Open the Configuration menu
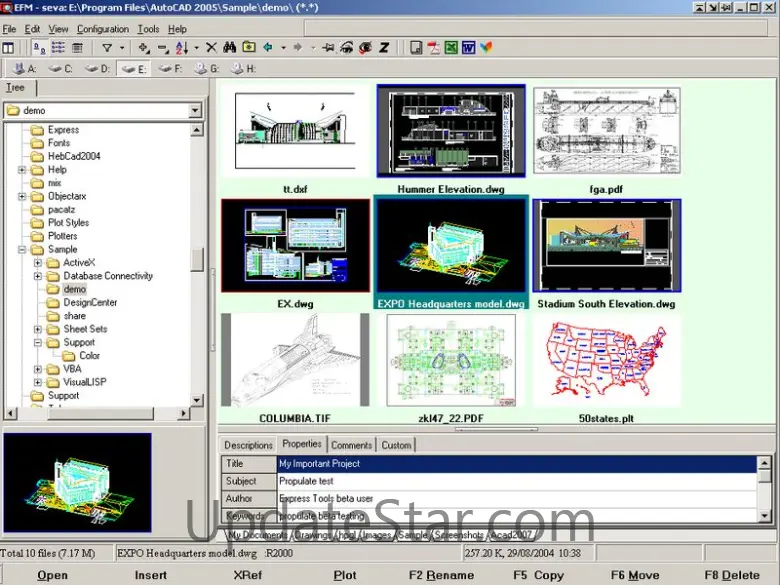This screenshot has width=780, height=585. (103, 29)
